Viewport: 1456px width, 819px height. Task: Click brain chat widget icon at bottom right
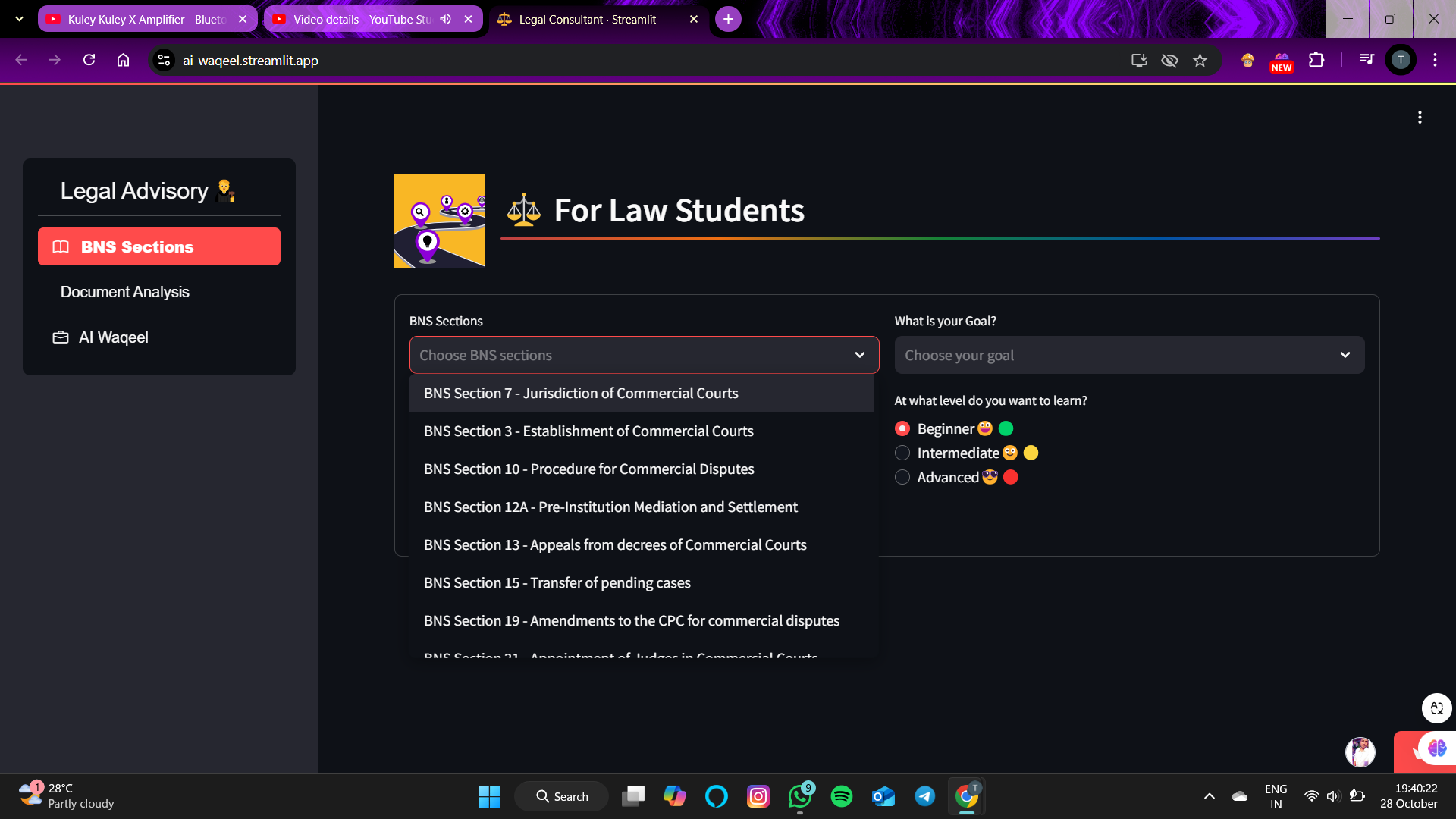tap(1436, 749)
